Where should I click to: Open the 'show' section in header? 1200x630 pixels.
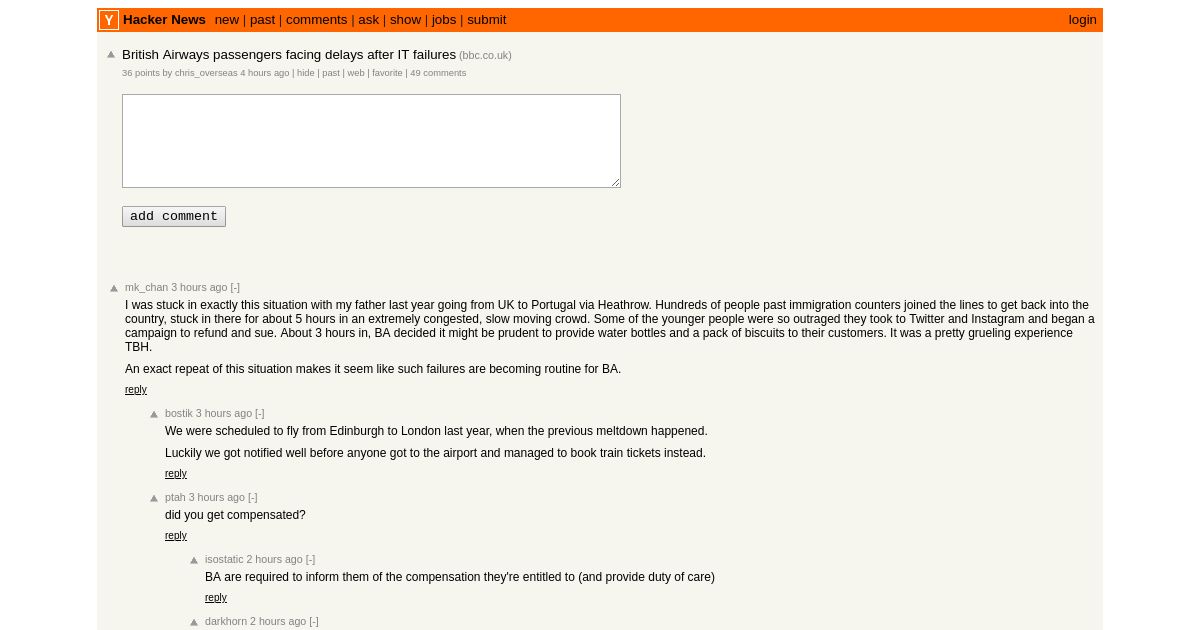pyautogui.click(x=405, y=20)
